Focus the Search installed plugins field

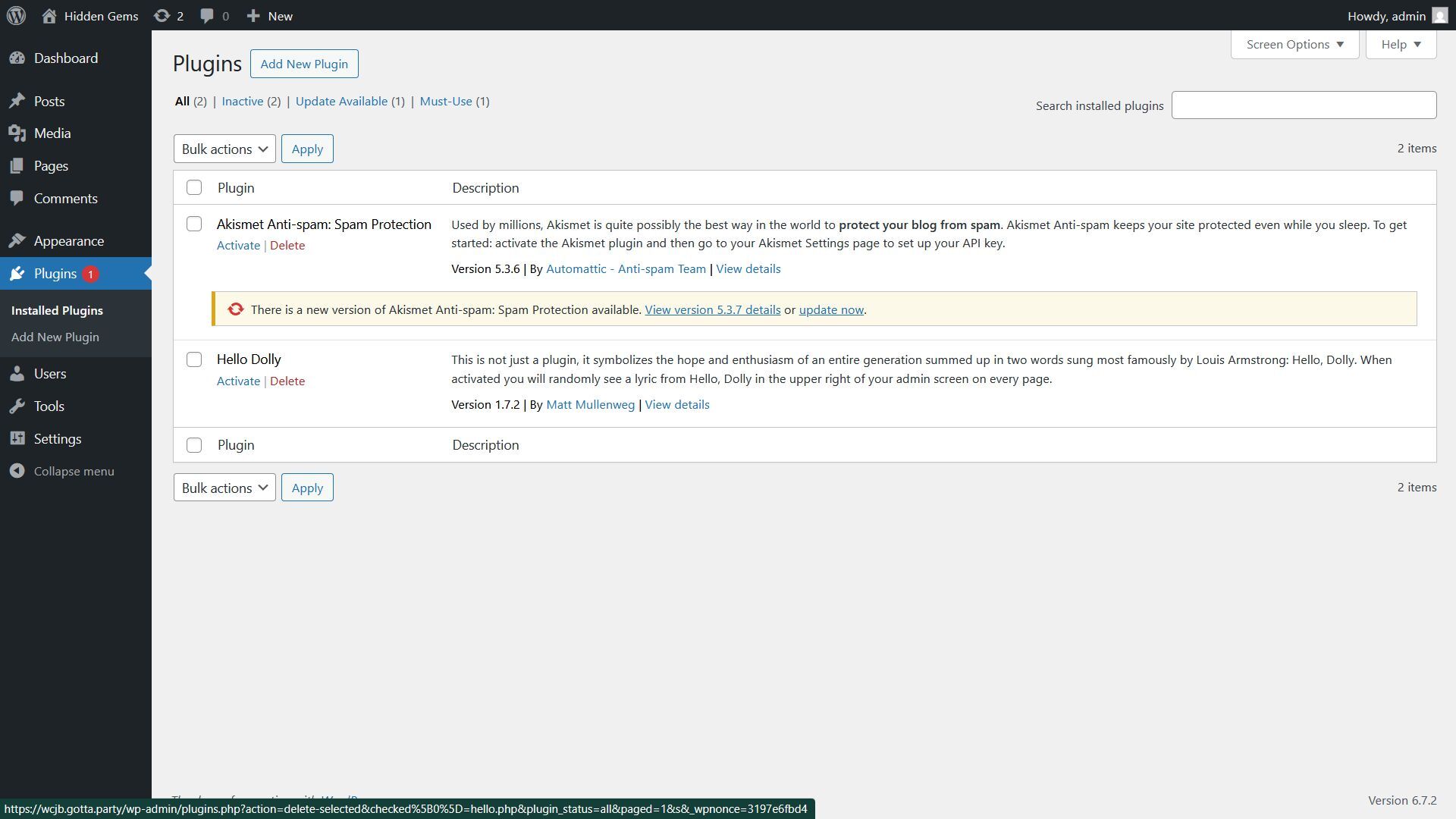1304,105
